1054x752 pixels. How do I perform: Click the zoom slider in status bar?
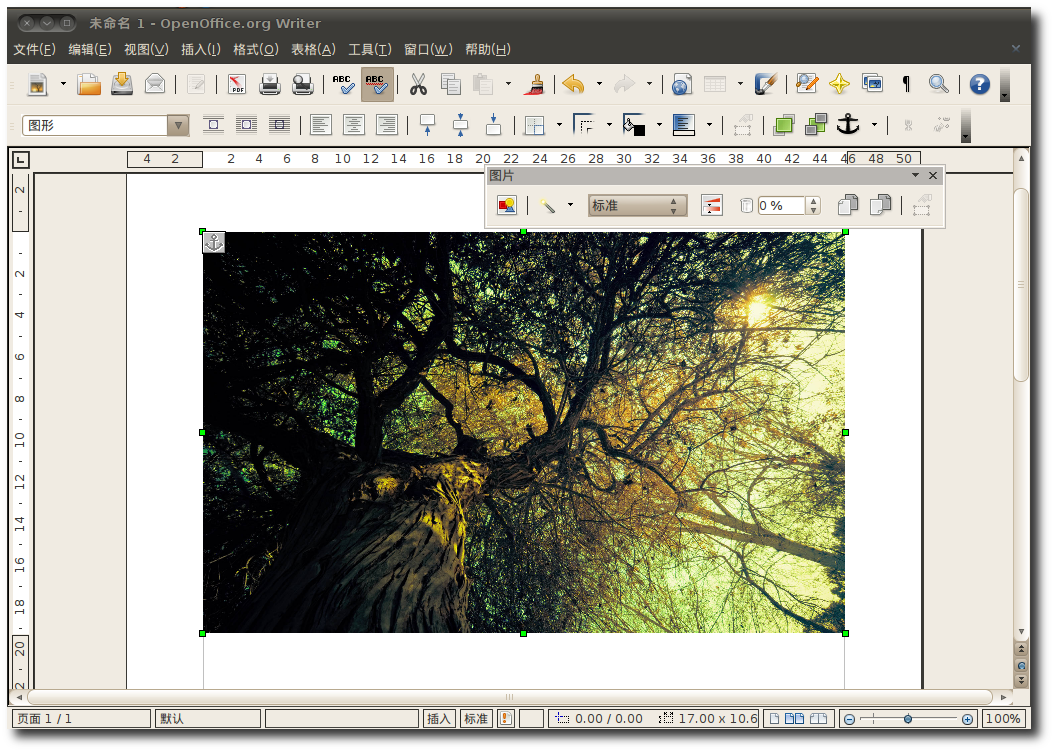click(x=907, y=719)
